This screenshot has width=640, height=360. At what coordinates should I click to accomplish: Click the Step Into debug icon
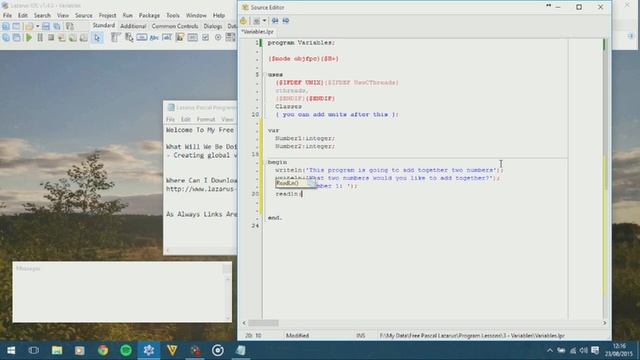click(x=62, y=38)
